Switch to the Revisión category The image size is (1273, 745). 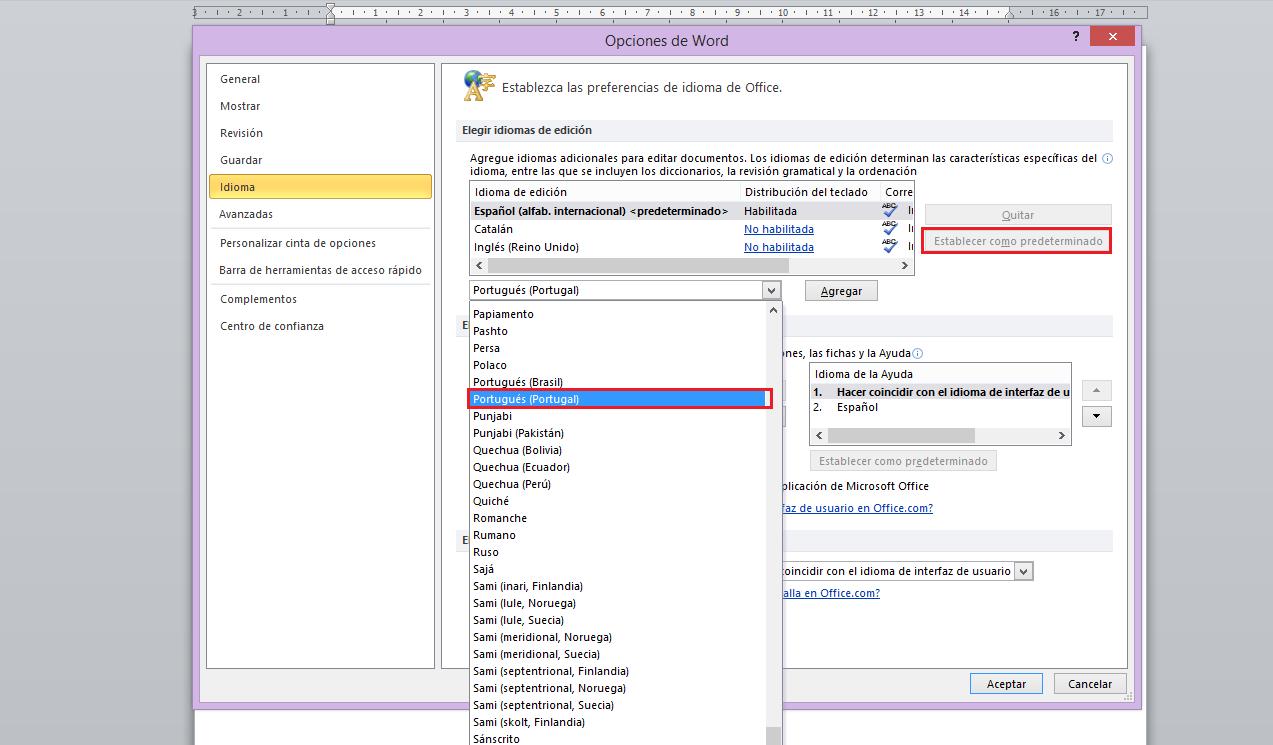(x=242, y=133)
